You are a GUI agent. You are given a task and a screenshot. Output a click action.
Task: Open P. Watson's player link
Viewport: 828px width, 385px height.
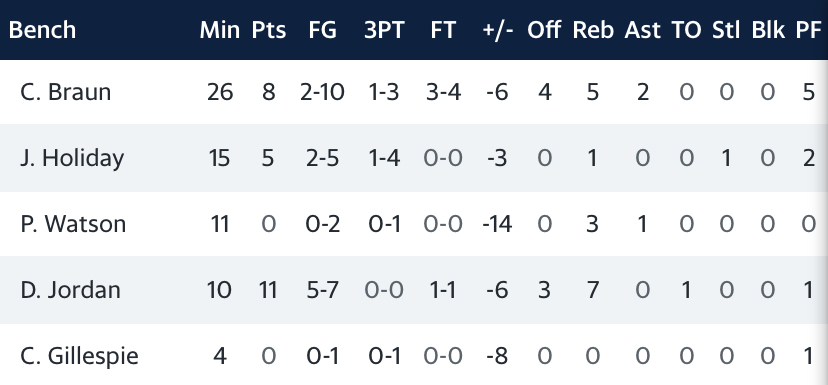point(73,224)
